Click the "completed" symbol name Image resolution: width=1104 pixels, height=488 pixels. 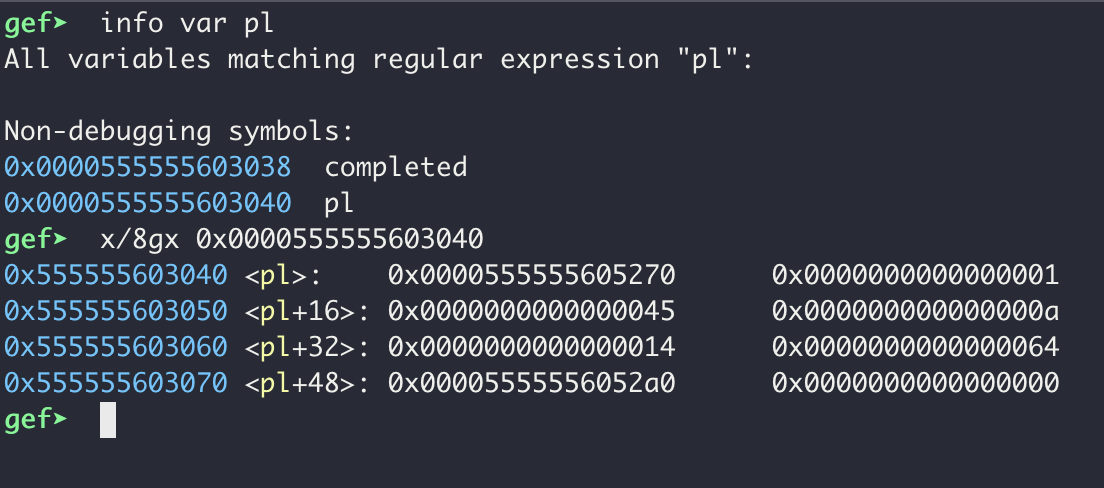396,166
